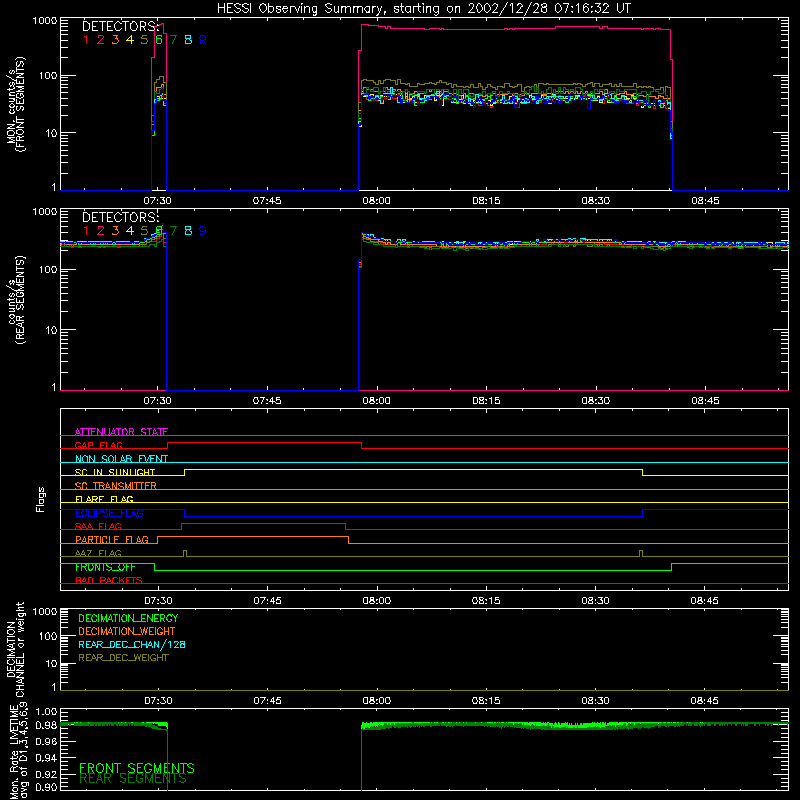Viewport: 800px width, 800px height.
Task: Click detector 4 in the rear segments legend
Action: point(130,231)
